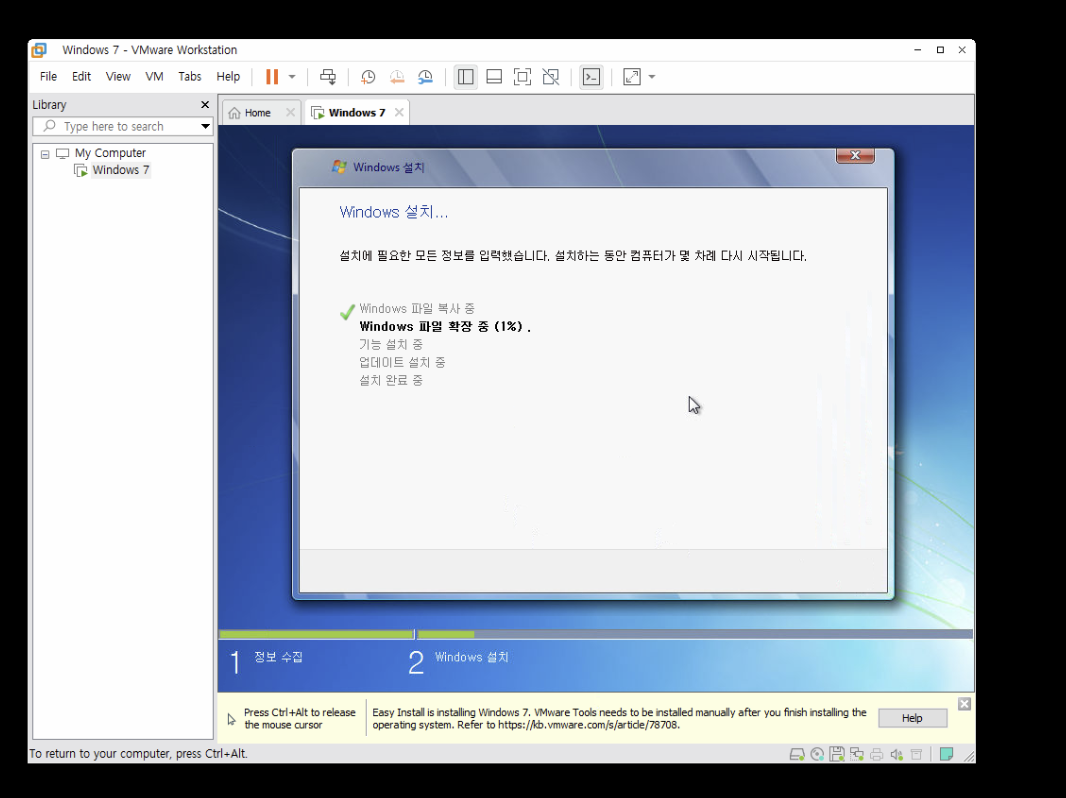This screenshot has width=1066, height=798.
Task: Close the Windows 7 tab
Action: click(399, 112)
